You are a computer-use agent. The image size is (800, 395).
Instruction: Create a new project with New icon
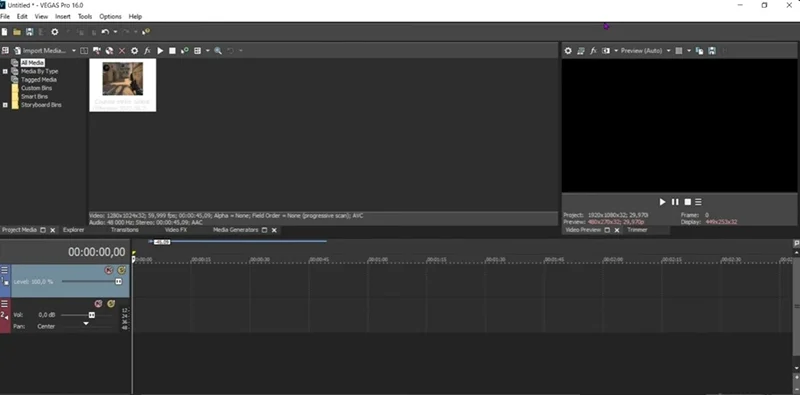click(5, 32)
